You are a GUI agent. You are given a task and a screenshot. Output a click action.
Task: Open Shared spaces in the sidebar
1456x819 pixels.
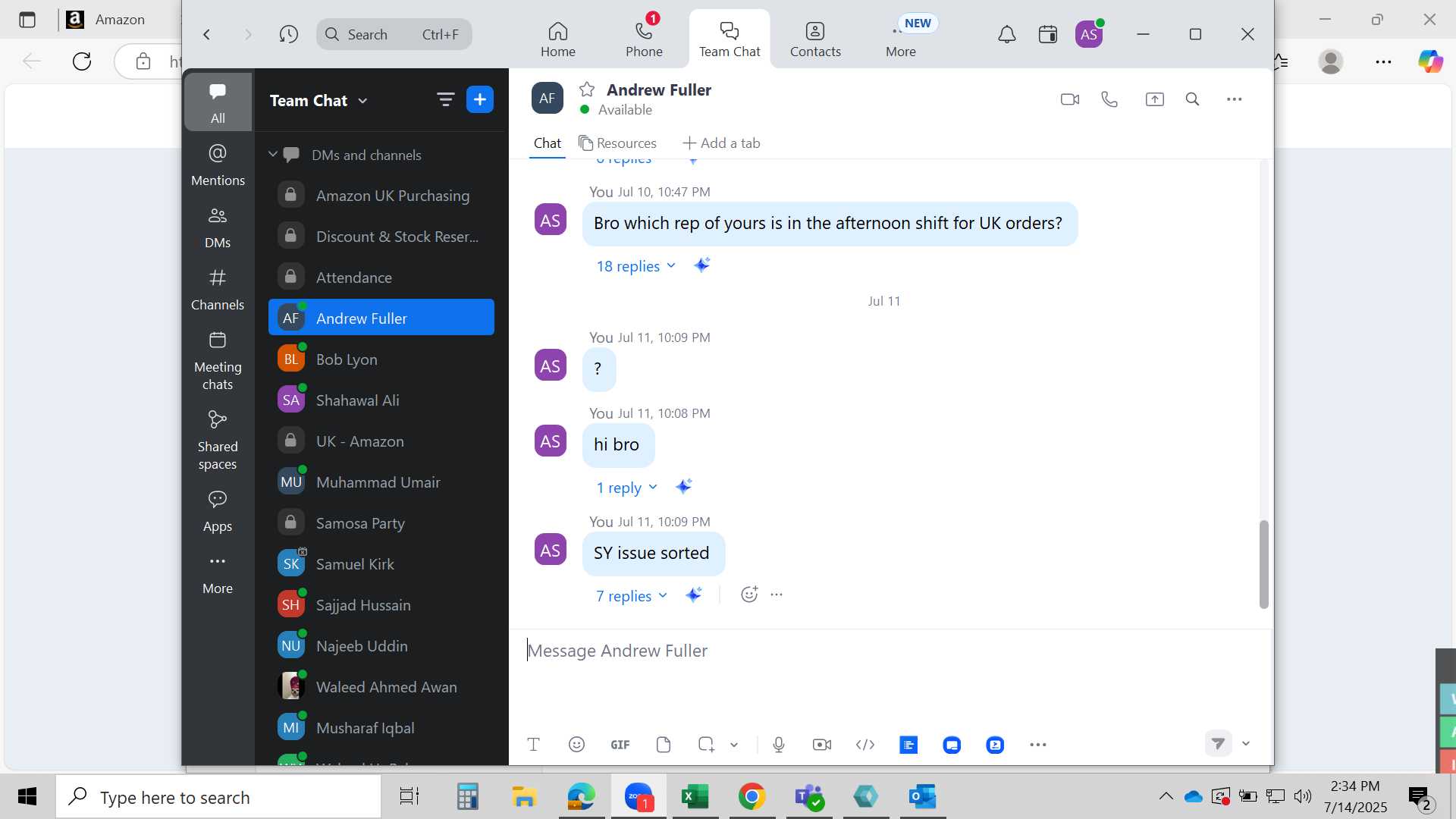(218, 441)
